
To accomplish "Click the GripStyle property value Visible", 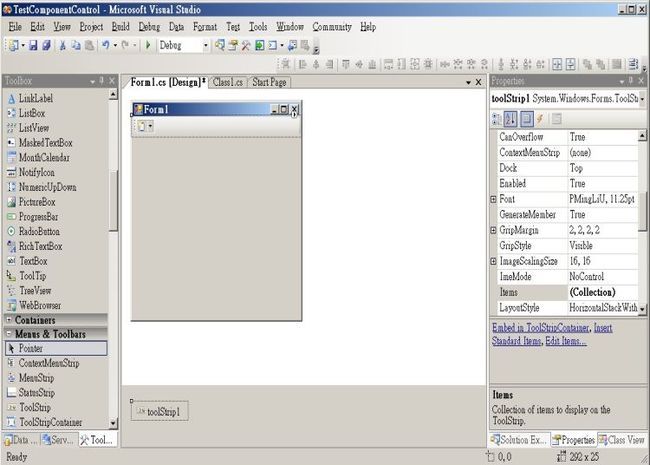I will [602, 245].
